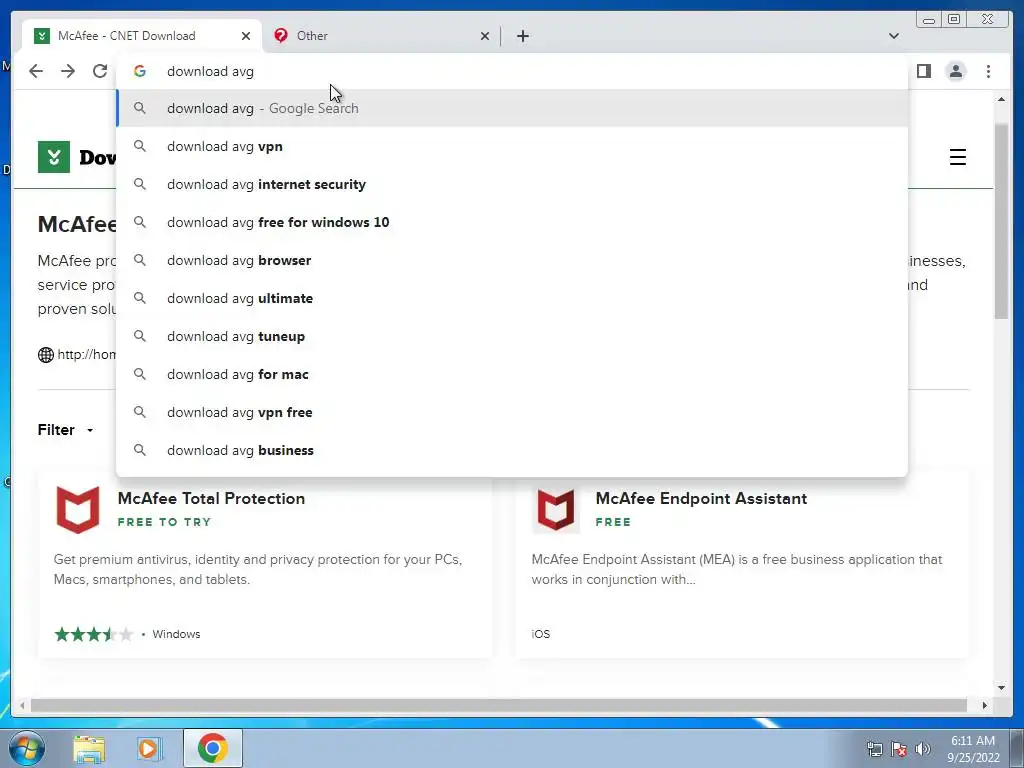Click the McAfee Total Protection shield logo
1024x768 pixels.
coord(78,509)
